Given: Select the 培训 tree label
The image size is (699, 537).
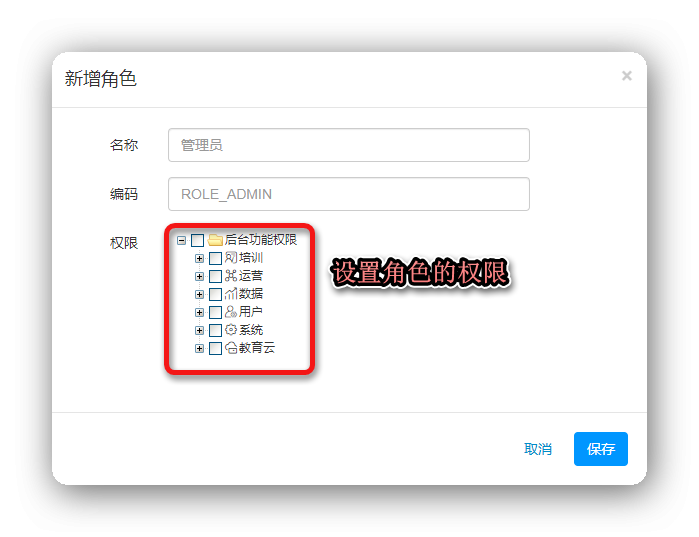Looking at the screenshot, I should click(251, 258).
